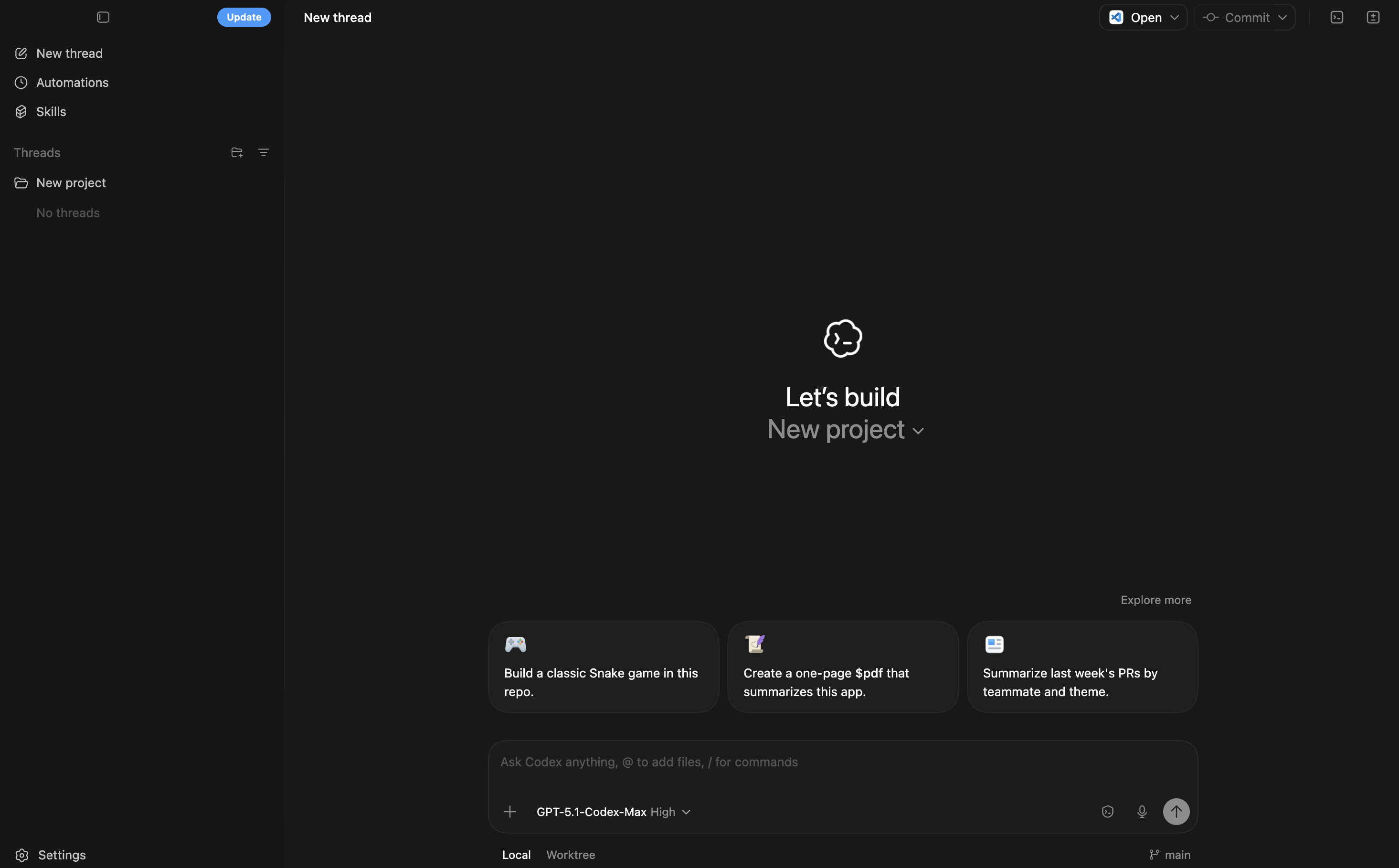The width and height of the screenshot is (1399, 868).
Task: Click the Explore more link
Action: tap(1155, 600)
